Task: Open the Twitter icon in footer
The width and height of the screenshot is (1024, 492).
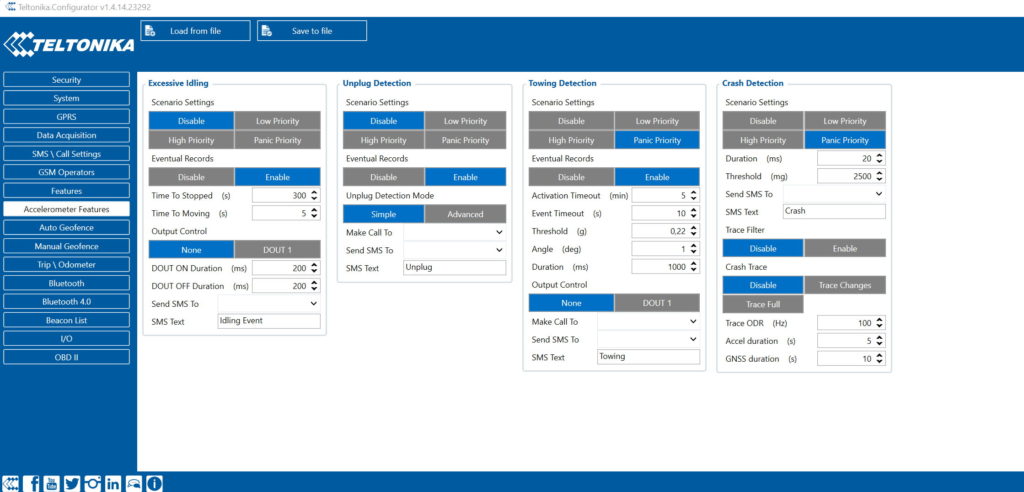Action: coord(72,484)
